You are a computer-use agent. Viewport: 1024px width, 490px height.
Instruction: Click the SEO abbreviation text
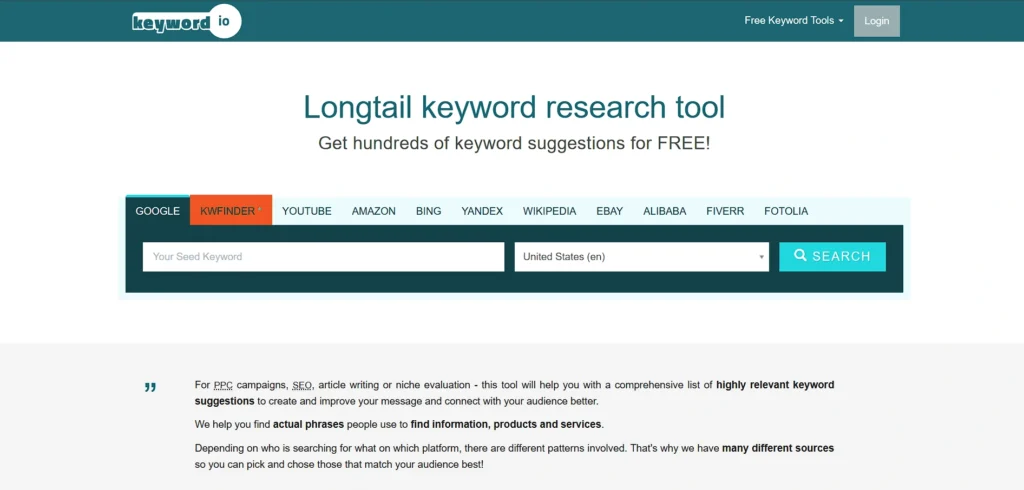pos(302,385)
